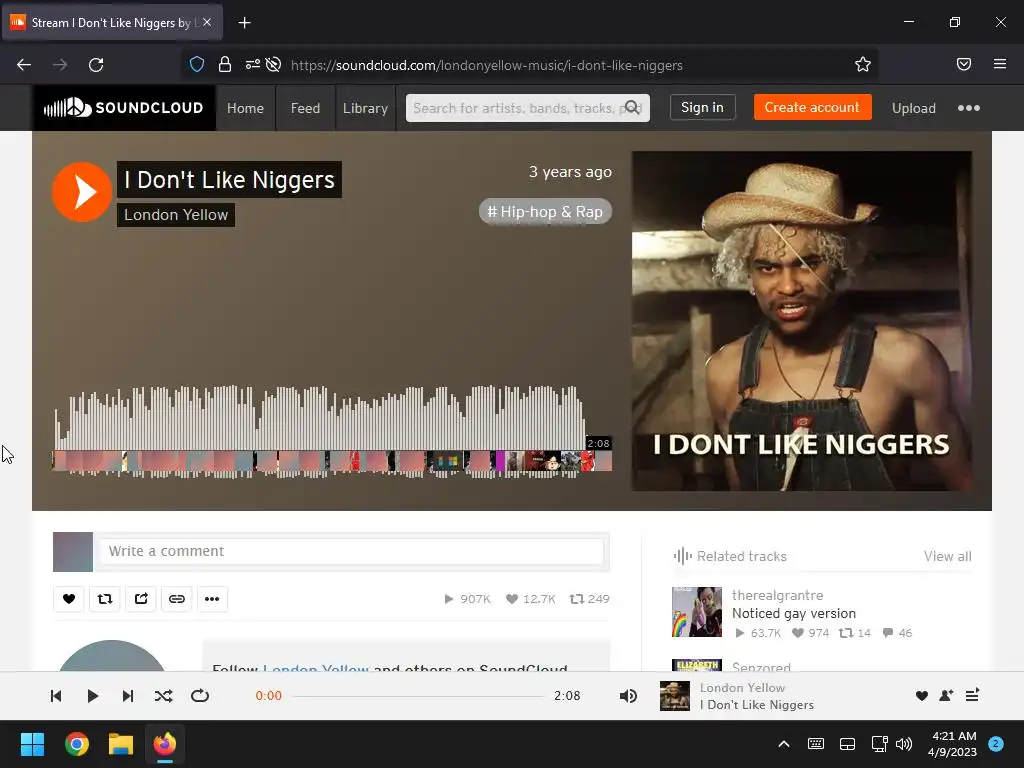Click the blocked autoplay icon in the address bar
This screenshot has width=1024, height=768.
coord(274,65)
